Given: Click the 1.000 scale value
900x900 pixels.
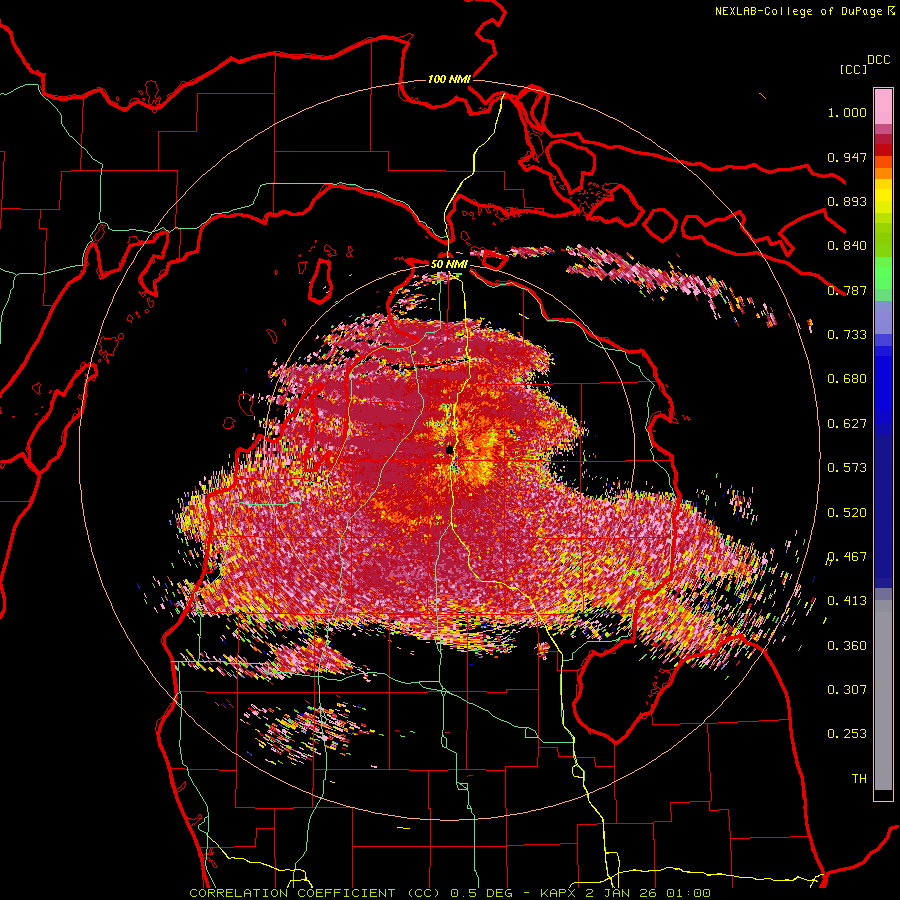Looking at the screenshot, I should (847, 112).
